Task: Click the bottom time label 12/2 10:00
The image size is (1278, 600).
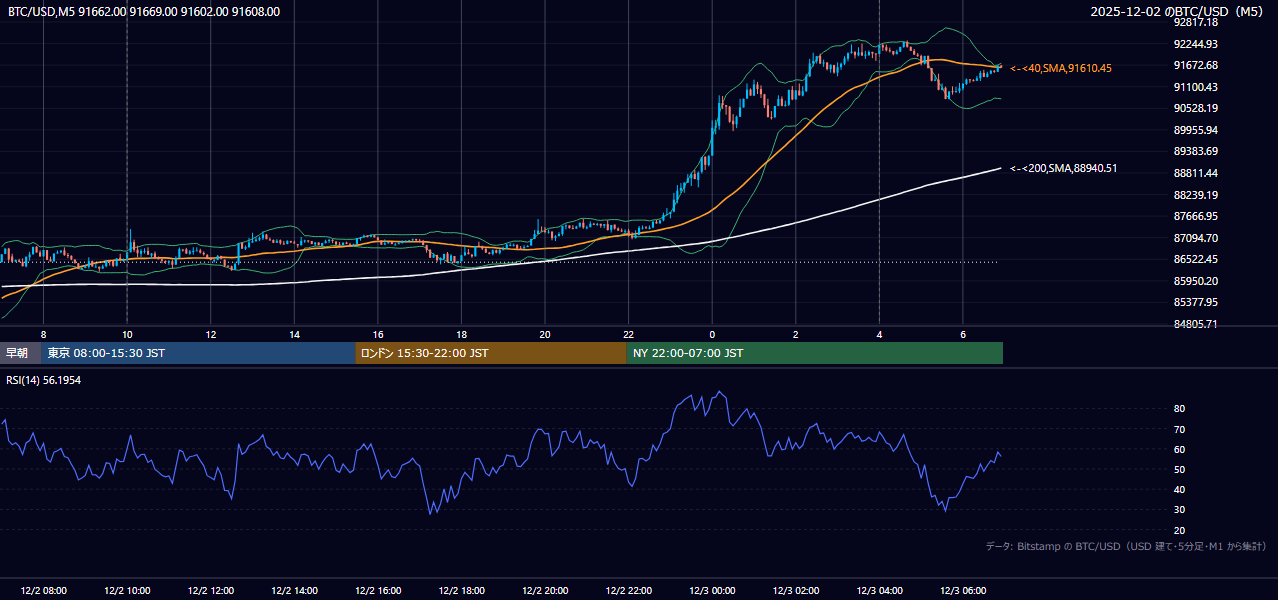Action: coord(126,591)
